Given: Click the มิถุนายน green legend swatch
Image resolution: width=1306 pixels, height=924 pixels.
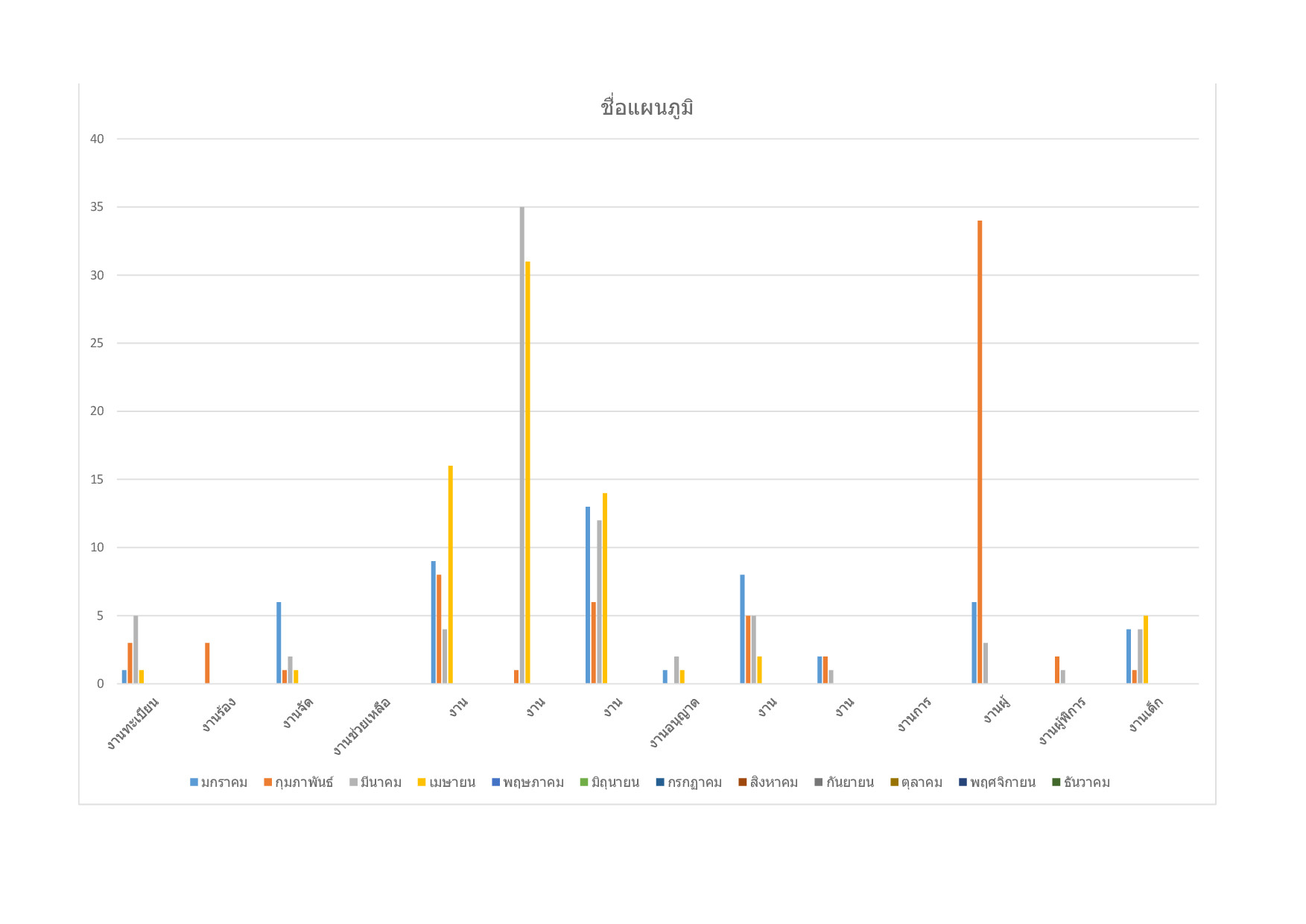Looking at the screenshot, I should click(x=584, y=782).
